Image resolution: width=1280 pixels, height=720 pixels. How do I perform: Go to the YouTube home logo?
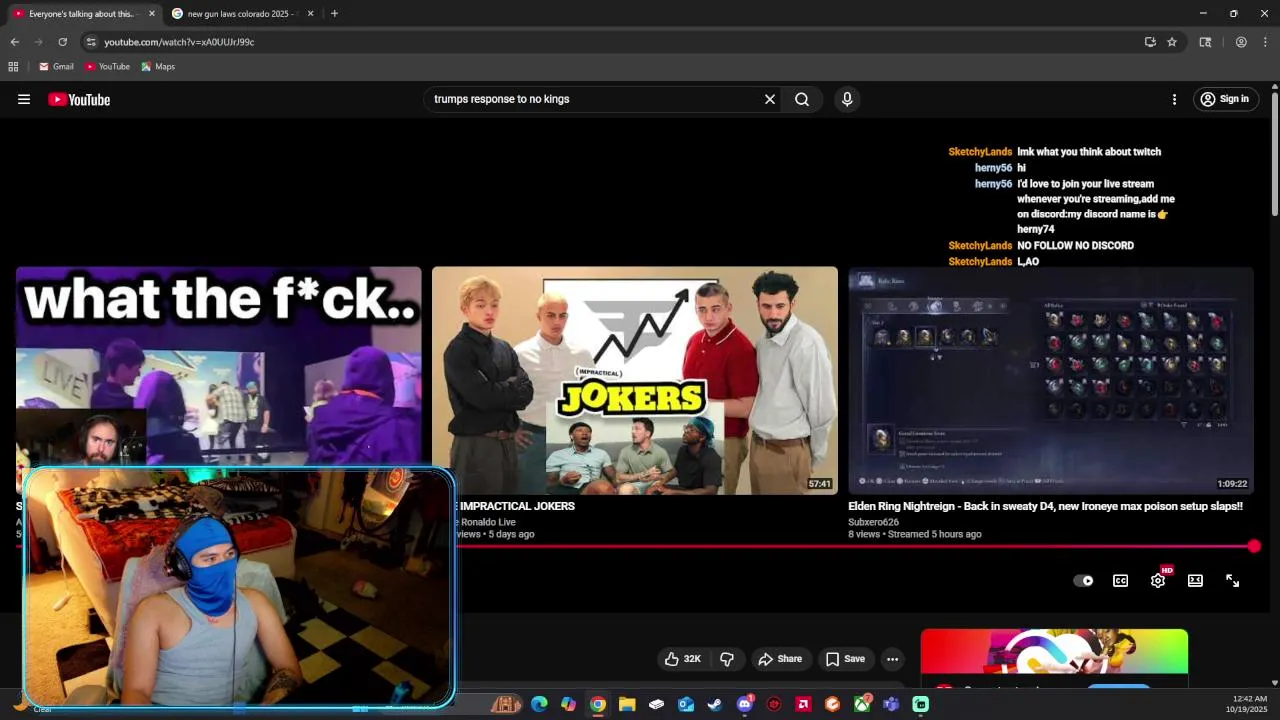pyautogui.click(x=79, y=99)
